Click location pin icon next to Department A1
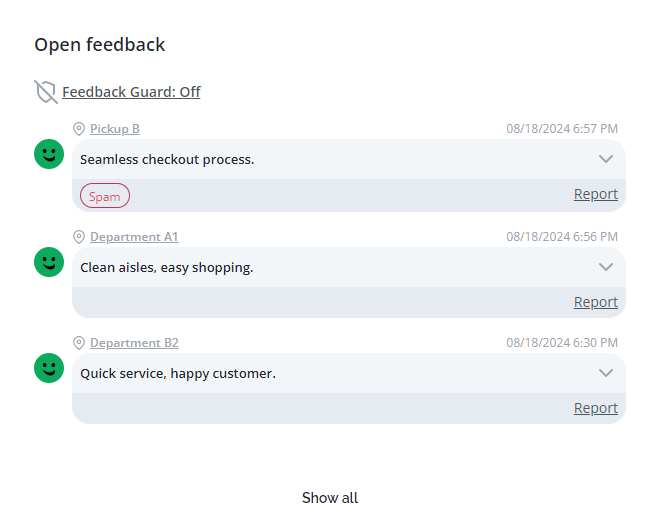Viewport: 656px width, 530px height. pyautogui.click(x=79, y=237)
